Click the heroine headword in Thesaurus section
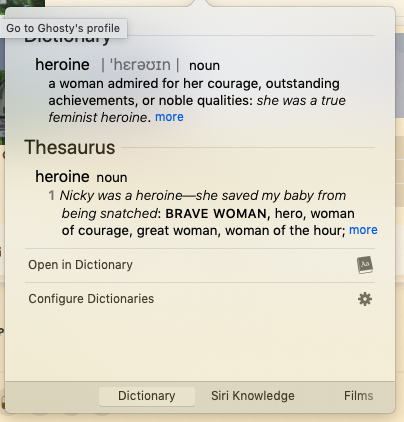The height and width of the screenshot is (422, 404). (x=62, y=176)
